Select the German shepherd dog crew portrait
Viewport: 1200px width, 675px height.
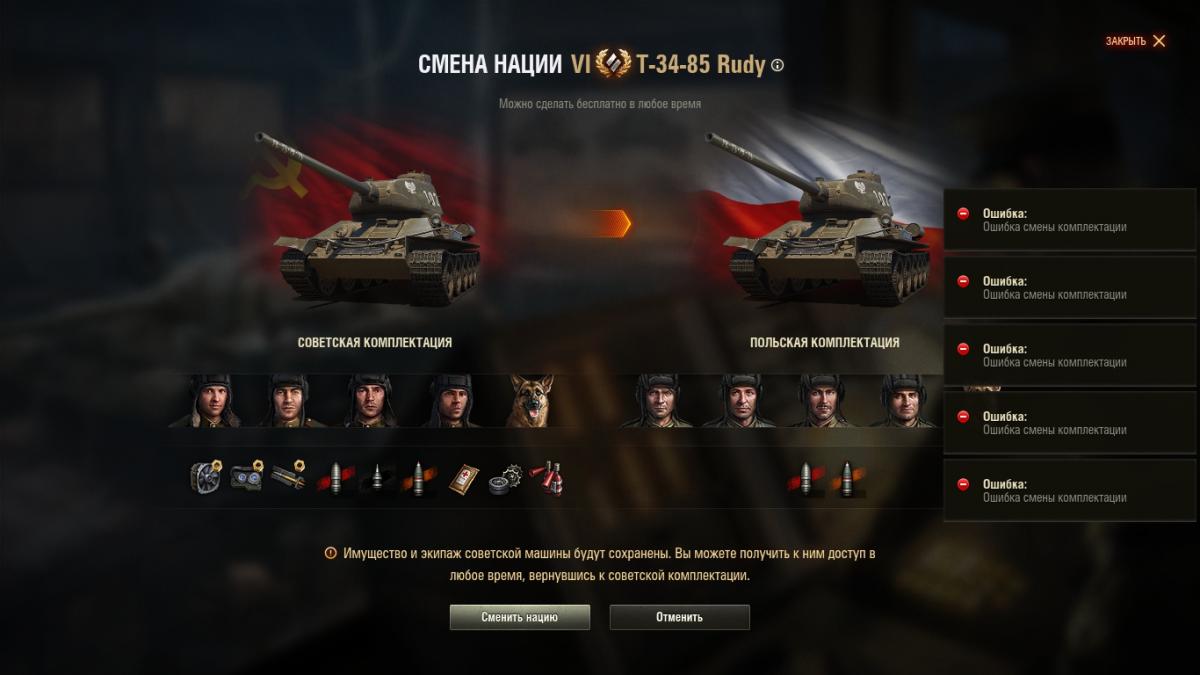(531, 400)
